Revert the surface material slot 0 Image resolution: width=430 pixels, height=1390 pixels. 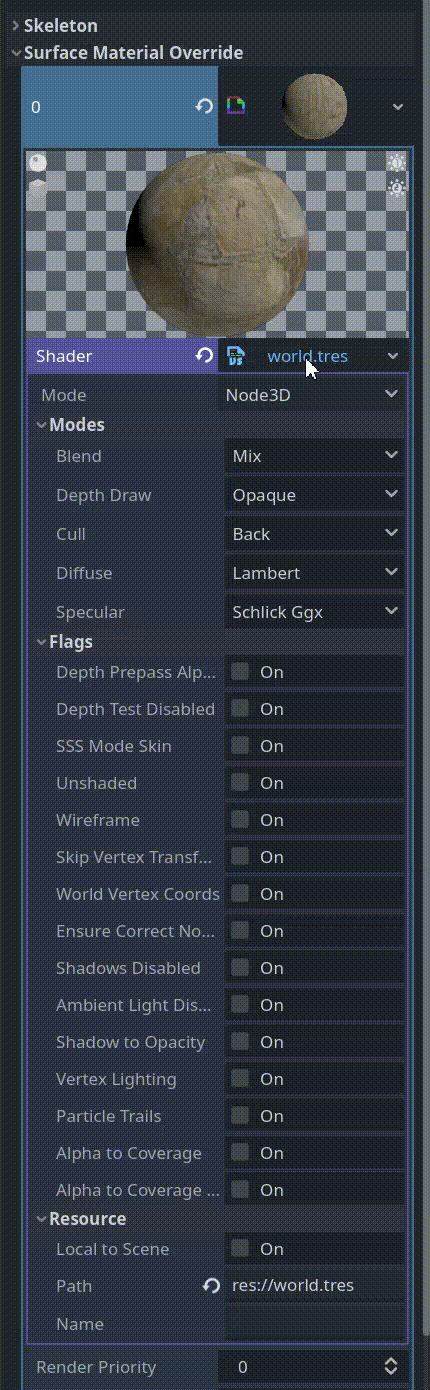click(204, 106)
